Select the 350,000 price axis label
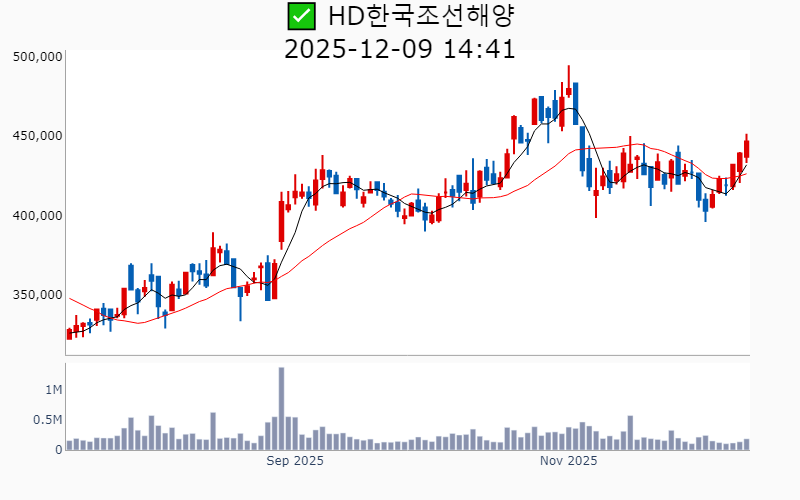Screen dimensions: 800x500 click(38, 295)
